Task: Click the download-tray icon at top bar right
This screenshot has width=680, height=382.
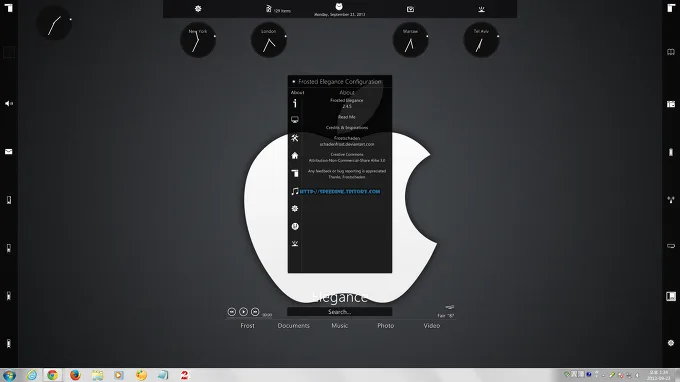Action: click(x=481, y=9)
